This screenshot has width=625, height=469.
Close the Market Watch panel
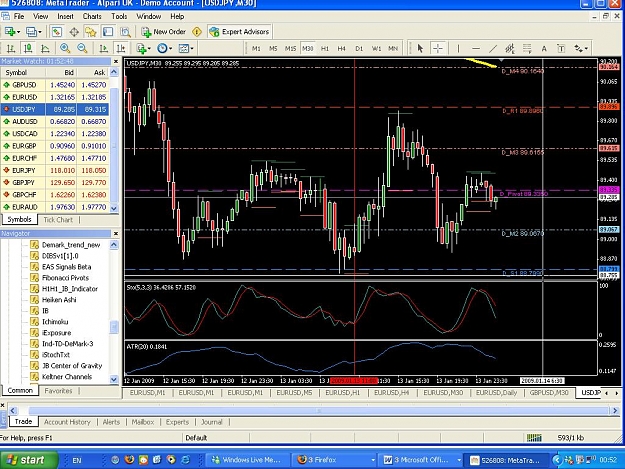click(x=116, y=61)
